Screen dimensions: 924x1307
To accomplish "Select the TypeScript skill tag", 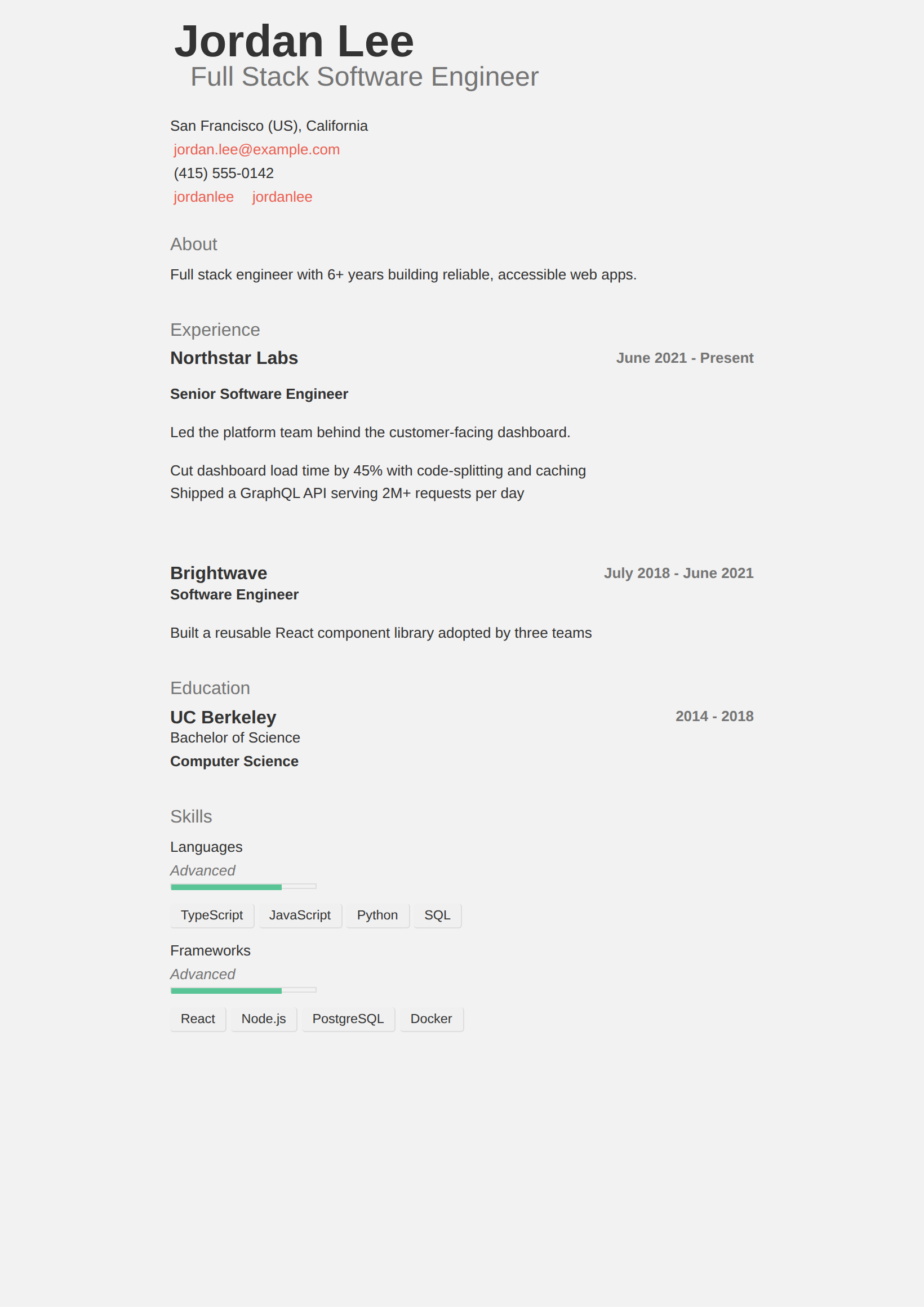I will pyautogui.click(x=212, y=915).
